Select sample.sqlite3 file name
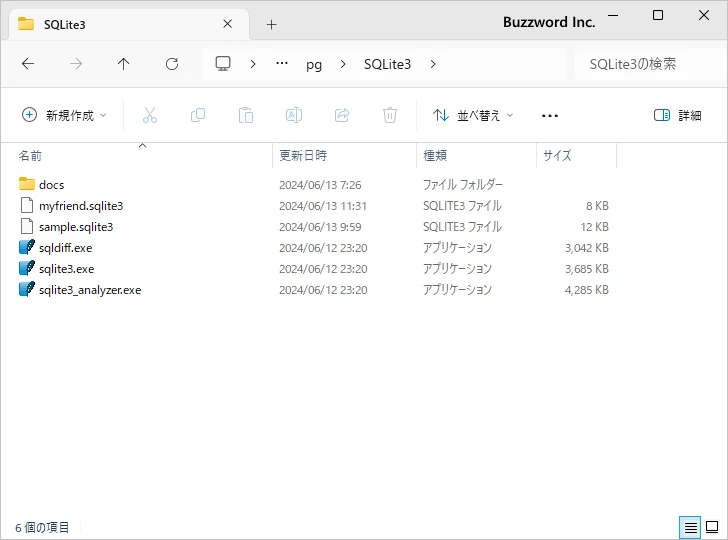 point(76,227)
